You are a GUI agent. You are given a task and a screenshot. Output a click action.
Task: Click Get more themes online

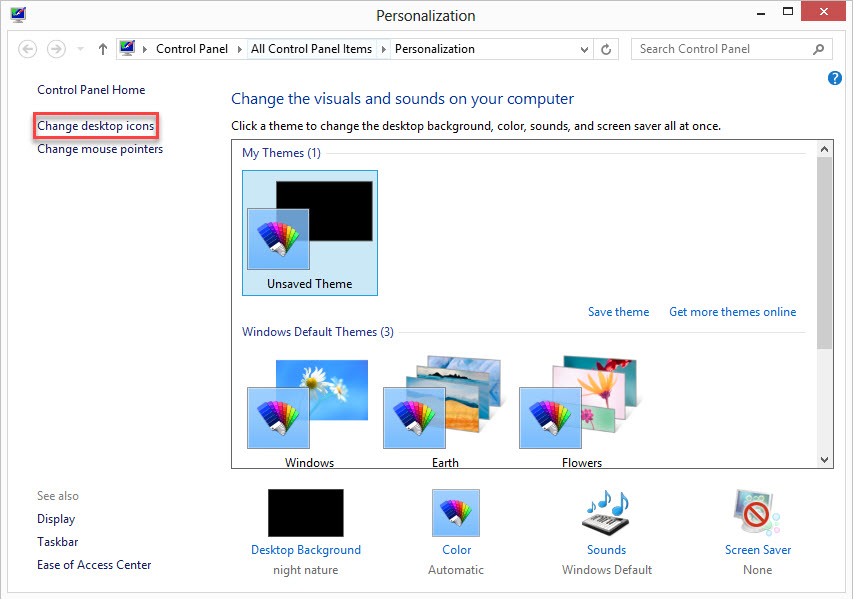pyautogui.click(x=732, y=312)
